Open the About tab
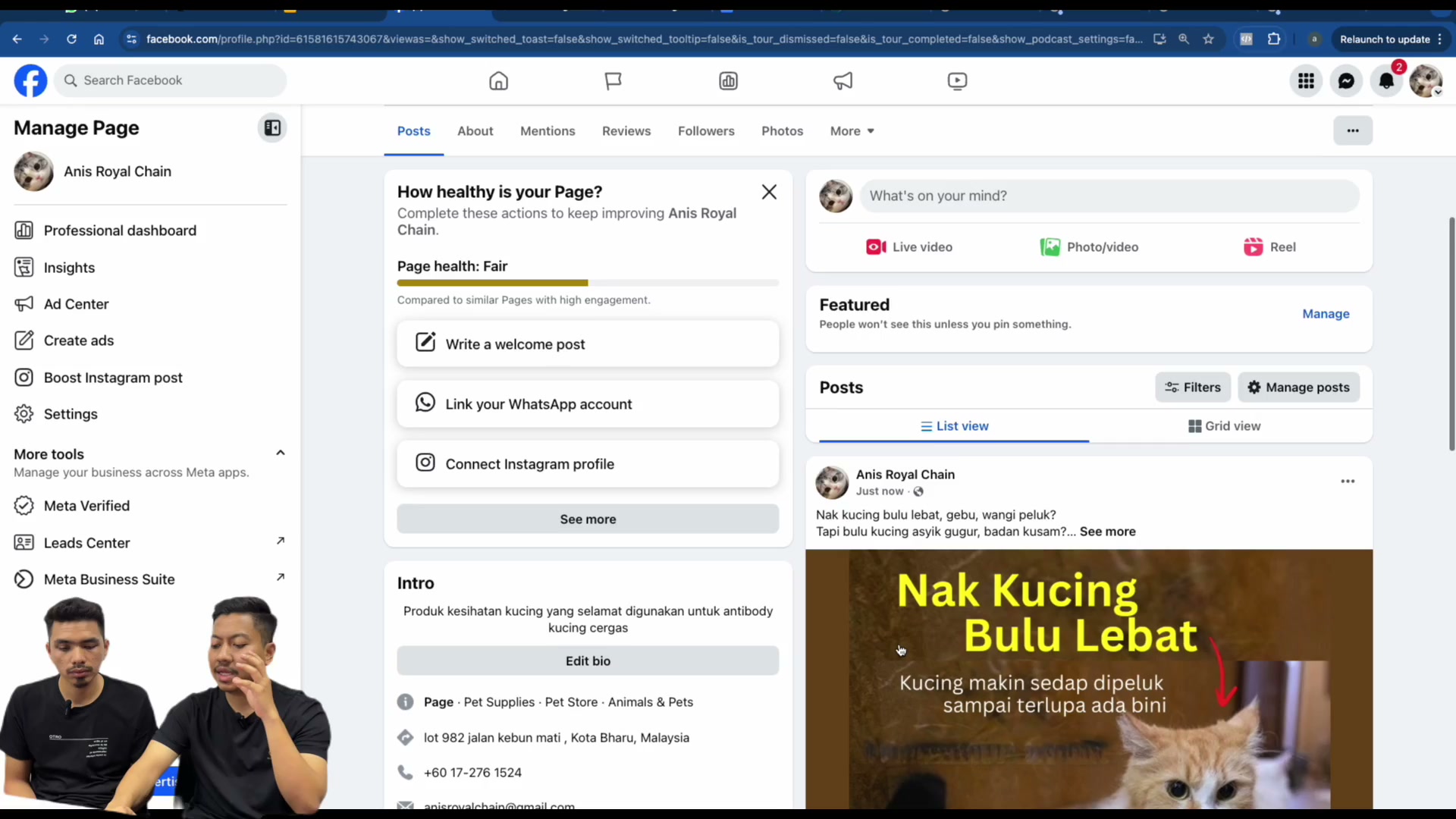The image size is (1456, 819). pyautogui.click(x=475, y=131)
